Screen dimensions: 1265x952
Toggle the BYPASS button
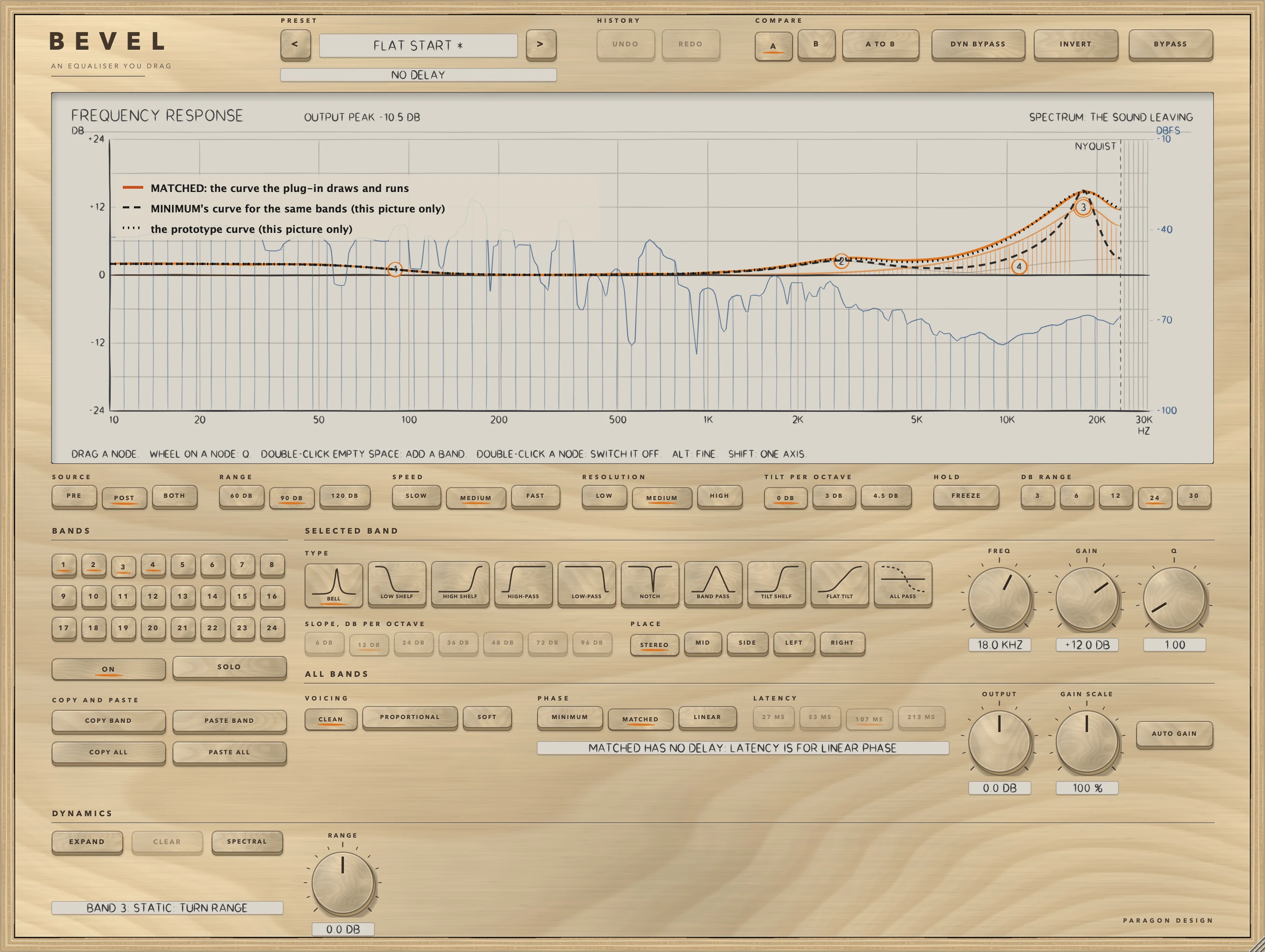tap(1170, 45)
